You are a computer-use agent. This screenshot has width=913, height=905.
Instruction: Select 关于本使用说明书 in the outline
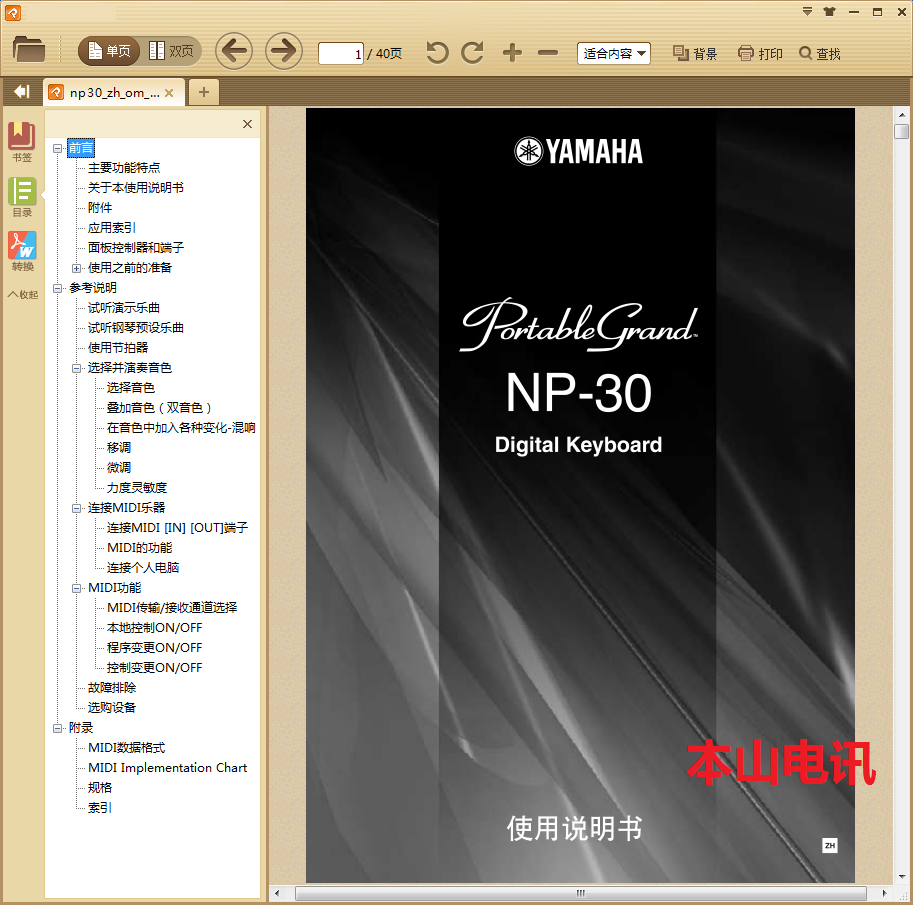[x=136, y=188]
